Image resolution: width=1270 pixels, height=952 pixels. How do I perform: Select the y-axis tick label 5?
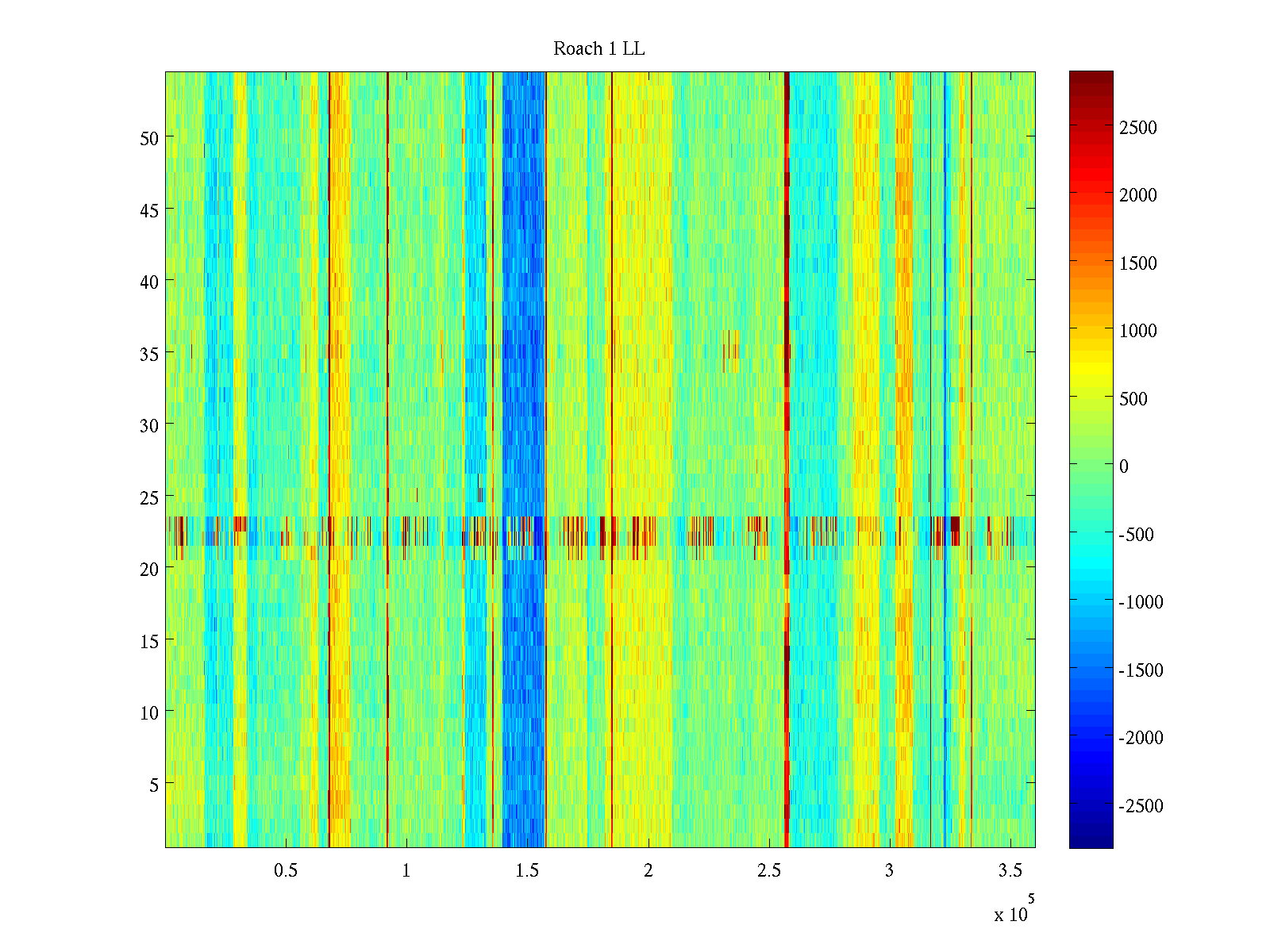pyautogui.click(x=153, y=785)
